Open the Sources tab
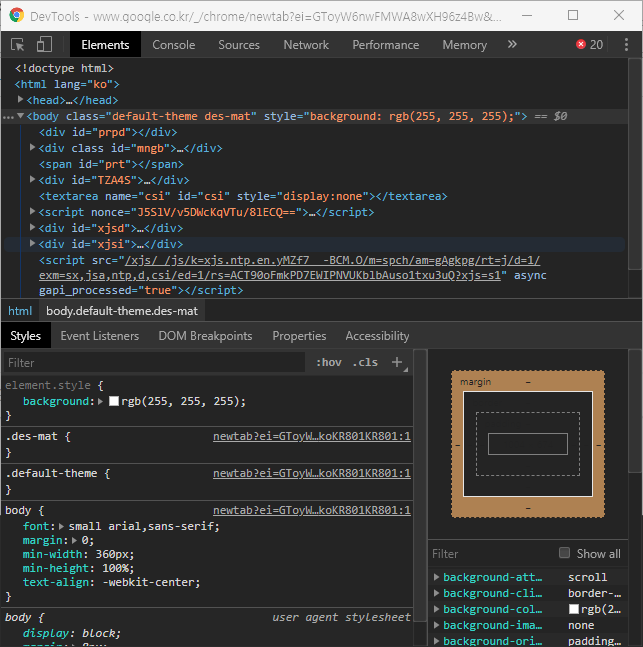This screenshot has height=647, width=643. coord(239,45)
